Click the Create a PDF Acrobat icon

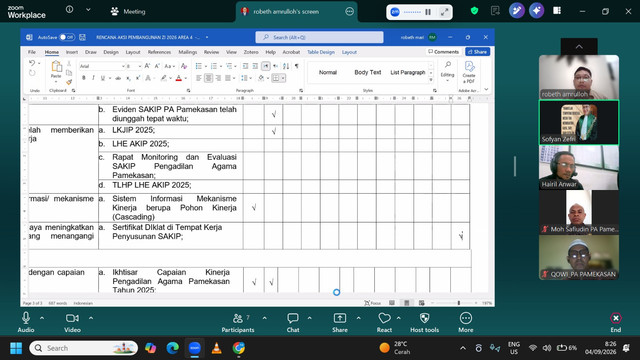(x=469, y=72)
